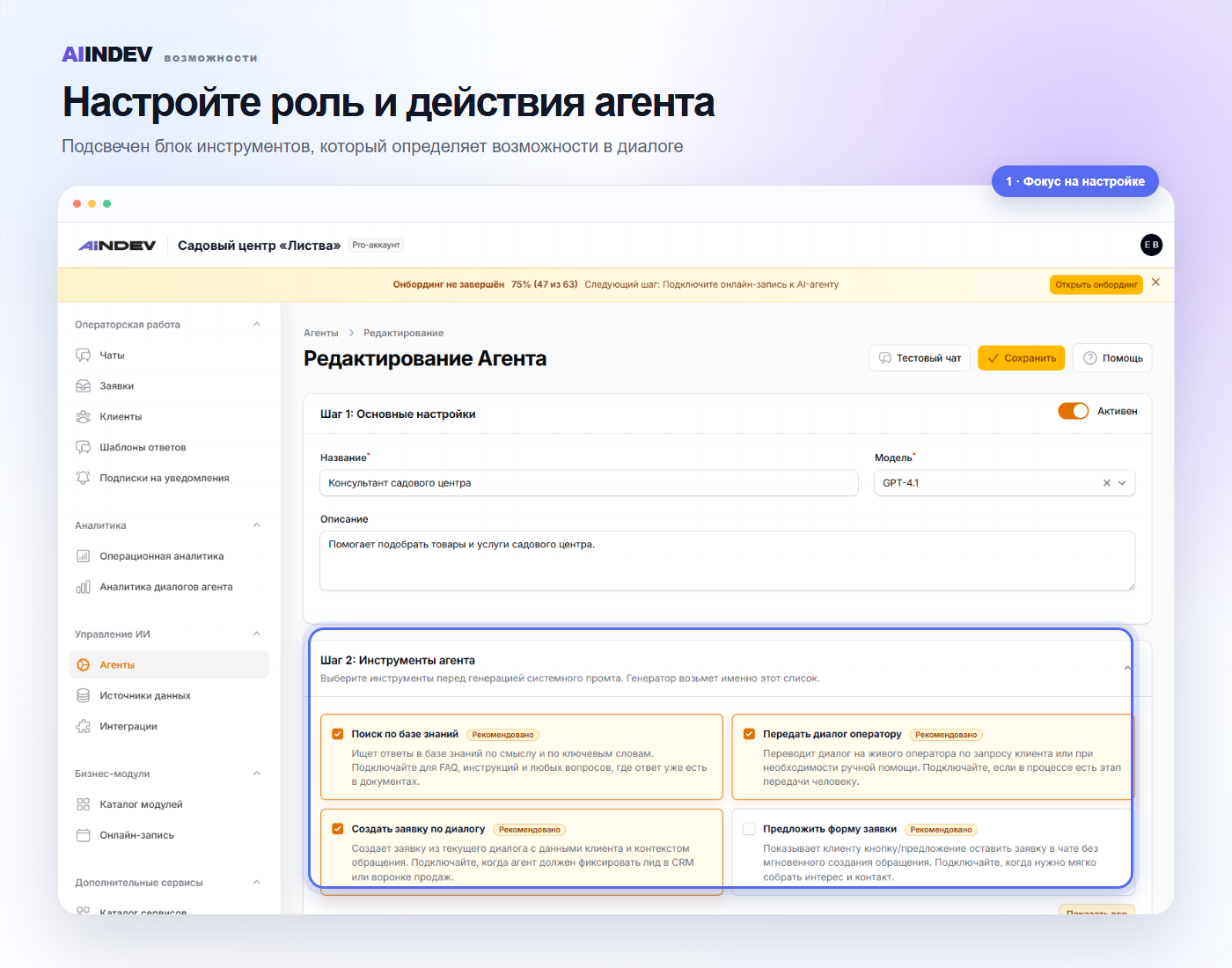Open Шаблоны ответов menu item
Screen dimensions: 1232x968
tap(169, 448)
